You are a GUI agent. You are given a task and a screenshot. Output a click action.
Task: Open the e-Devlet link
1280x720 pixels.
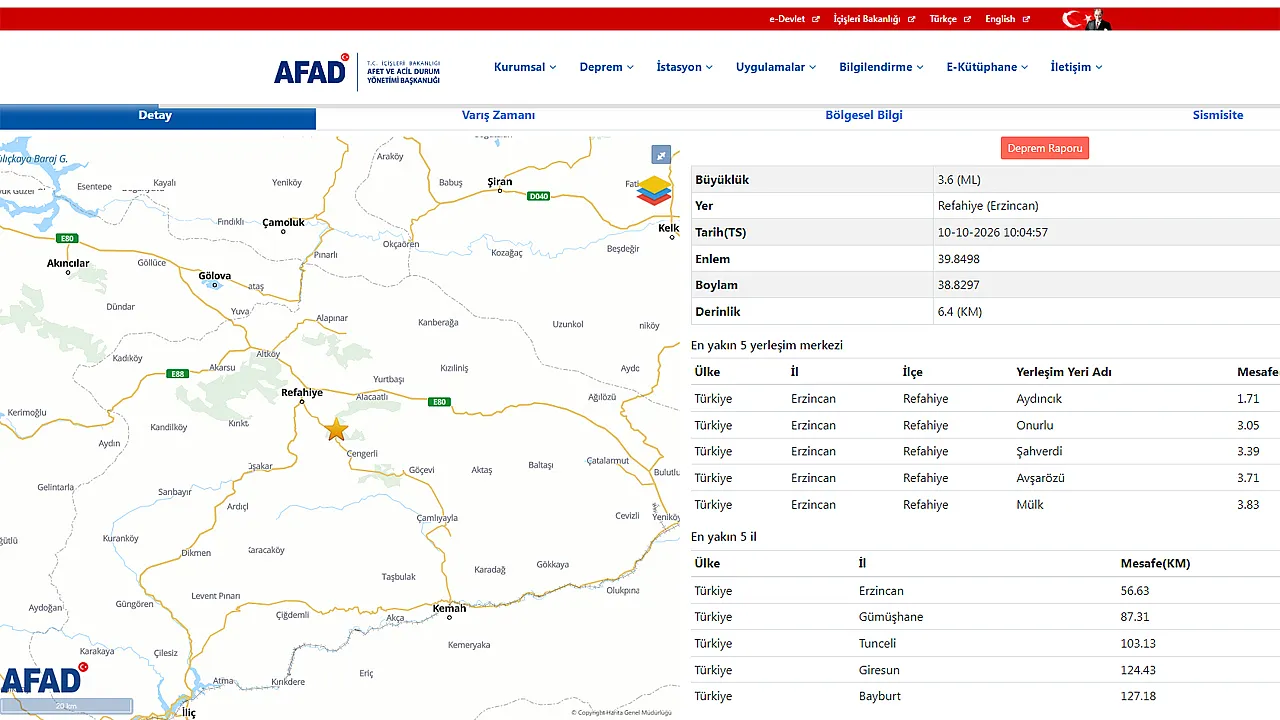point(787,19)
